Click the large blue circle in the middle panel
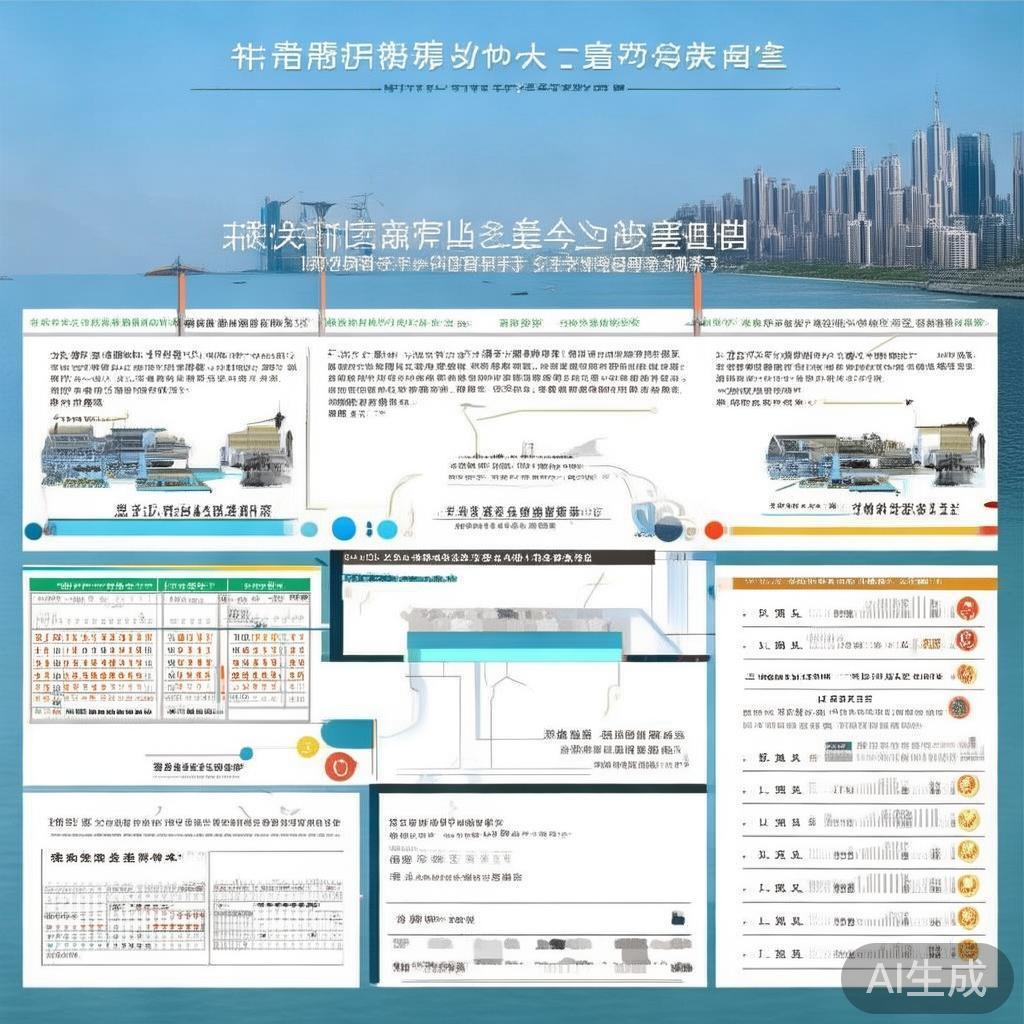1024x1024 pixels. [344, 528]
